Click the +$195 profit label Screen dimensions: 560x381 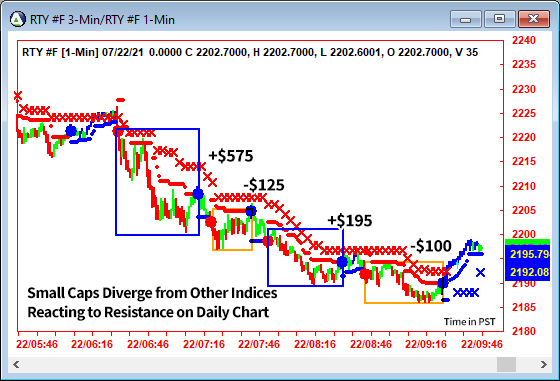point(350,221)
